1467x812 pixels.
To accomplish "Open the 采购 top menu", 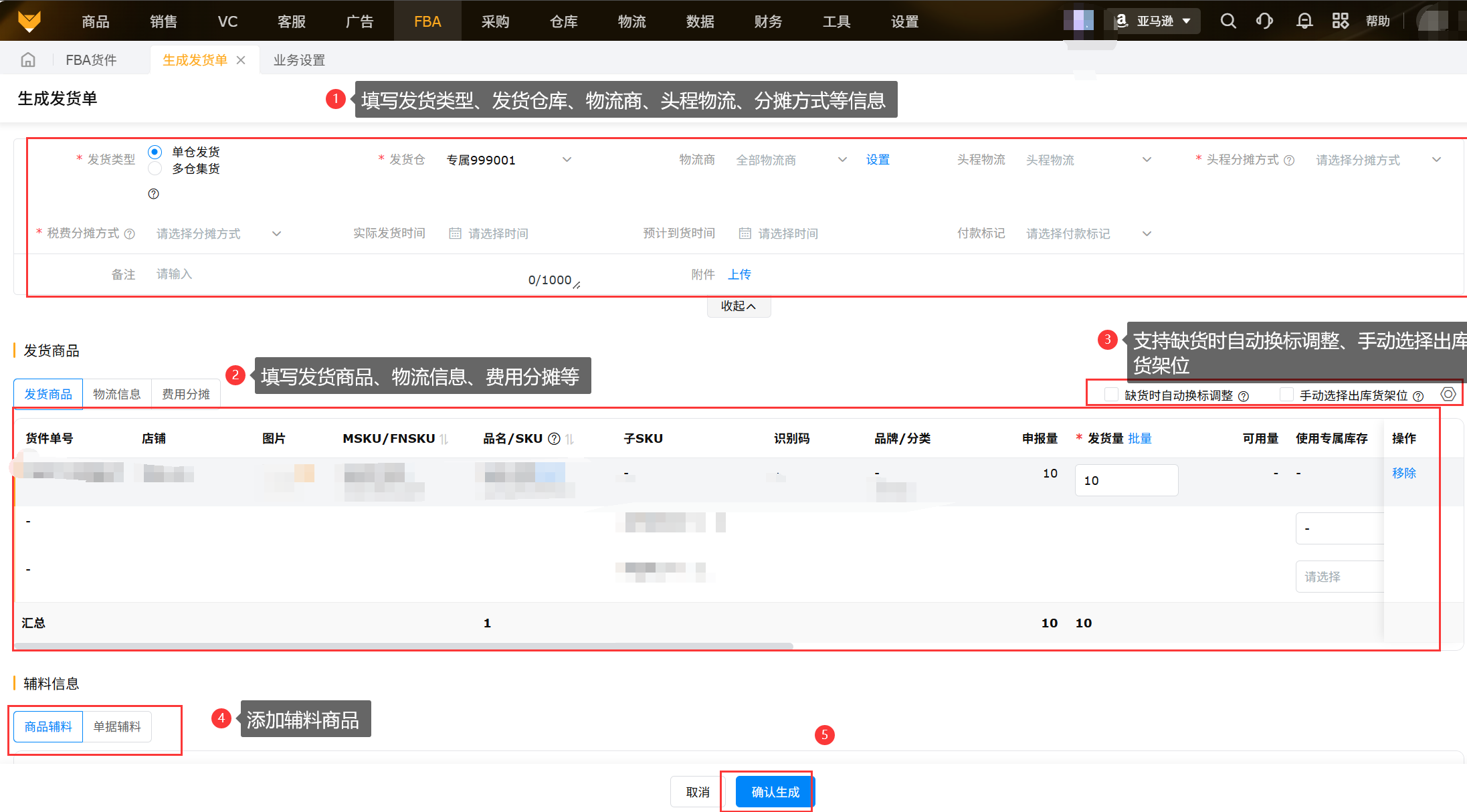I will point(495,21).
